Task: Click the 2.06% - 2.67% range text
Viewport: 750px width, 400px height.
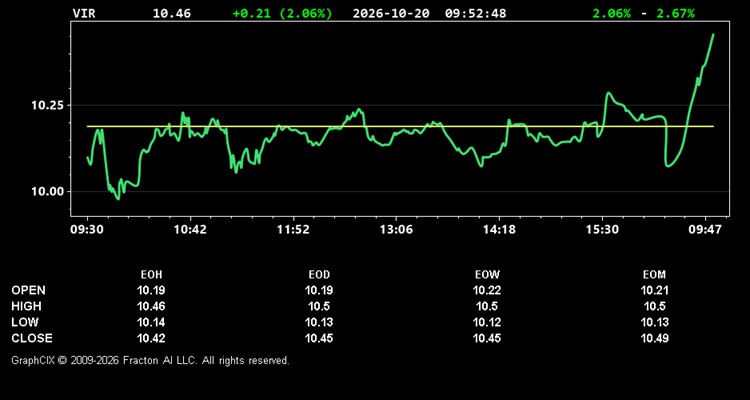Action: [643, 13]
